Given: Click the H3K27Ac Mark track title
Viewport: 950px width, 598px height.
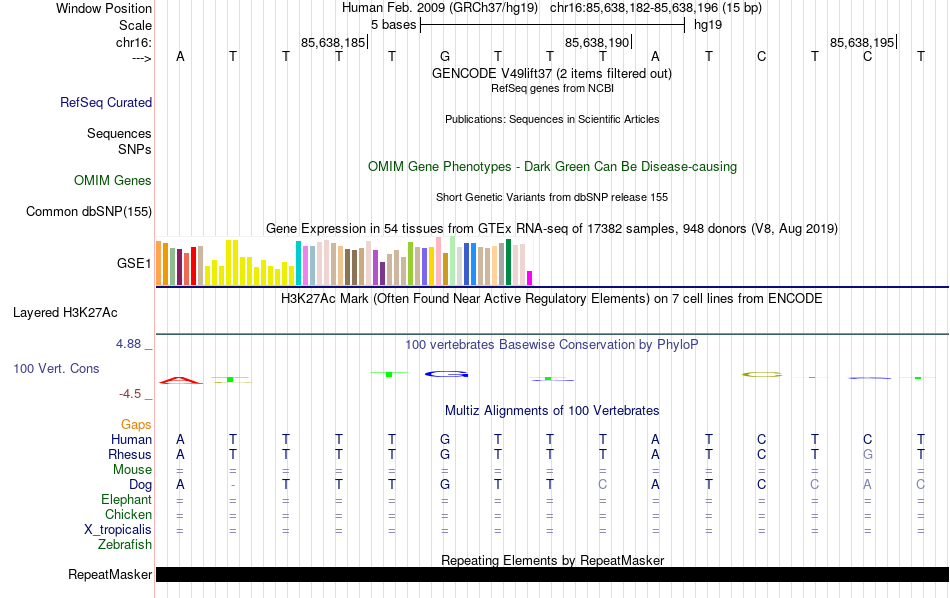Looking at the screenshot, I should (x=552, y=299).
